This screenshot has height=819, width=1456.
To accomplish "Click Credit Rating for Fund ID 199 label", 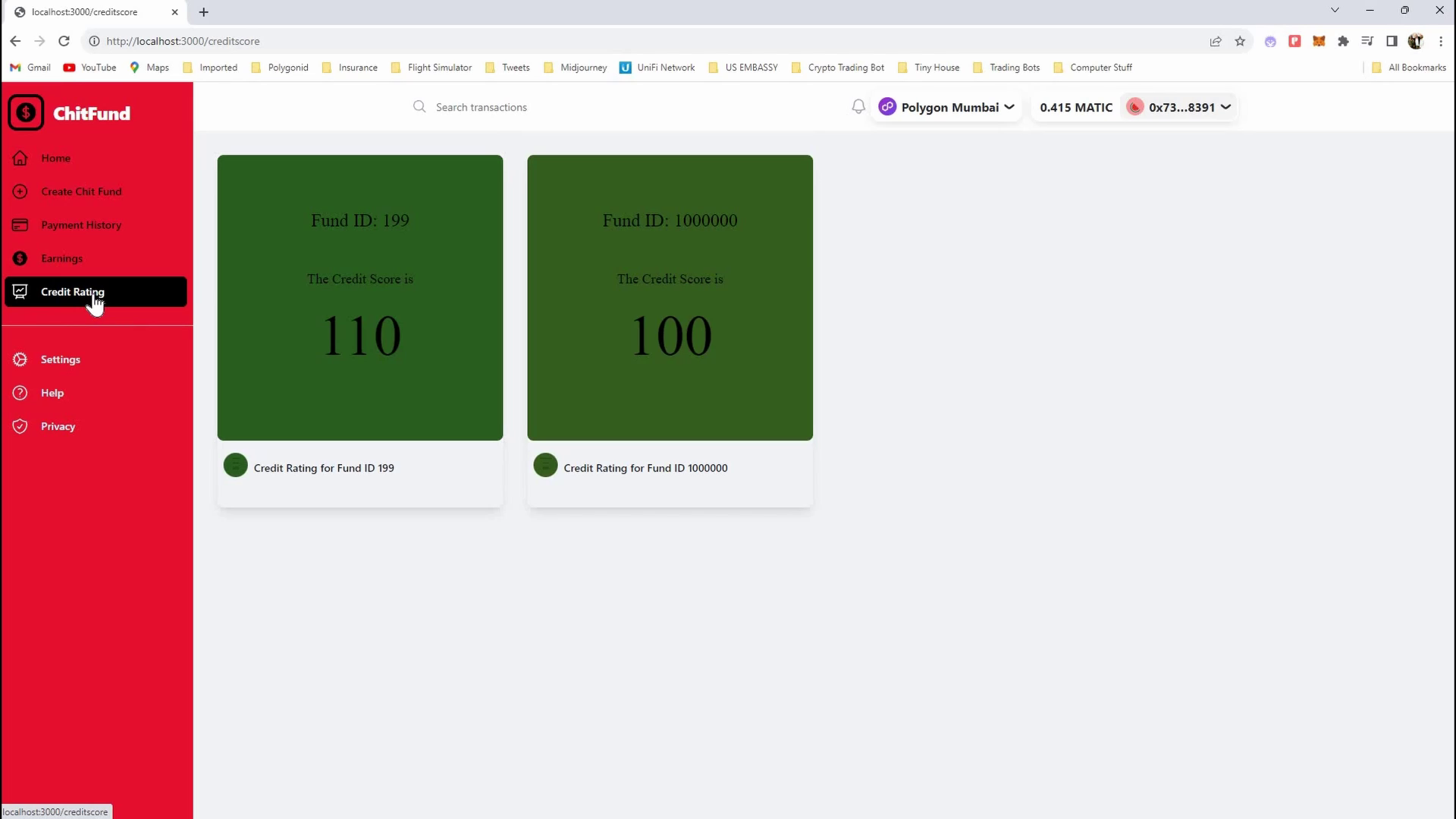I will 324,468.
